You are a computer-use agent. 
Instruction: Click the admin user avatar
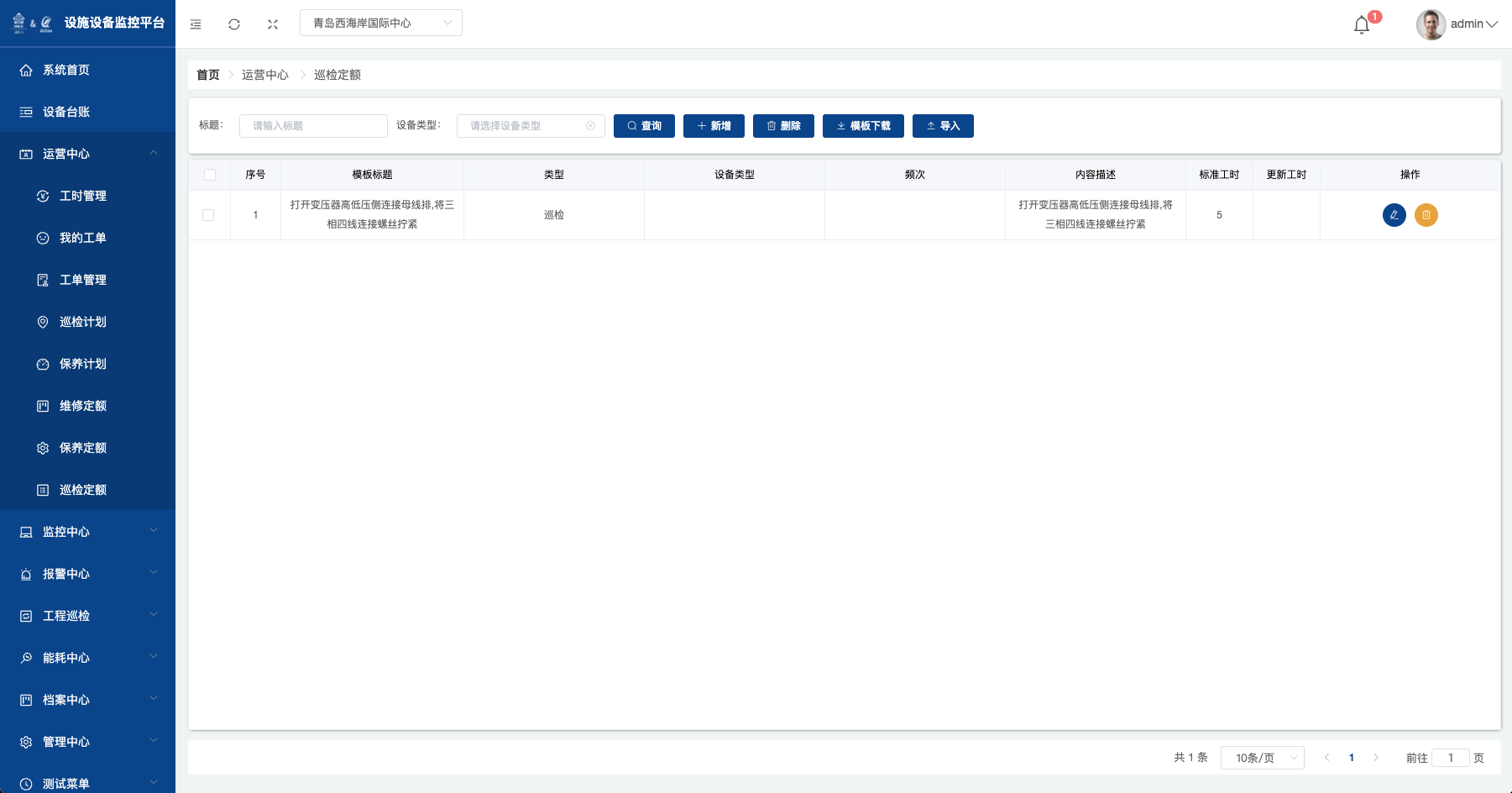(x=1431, y=24)
